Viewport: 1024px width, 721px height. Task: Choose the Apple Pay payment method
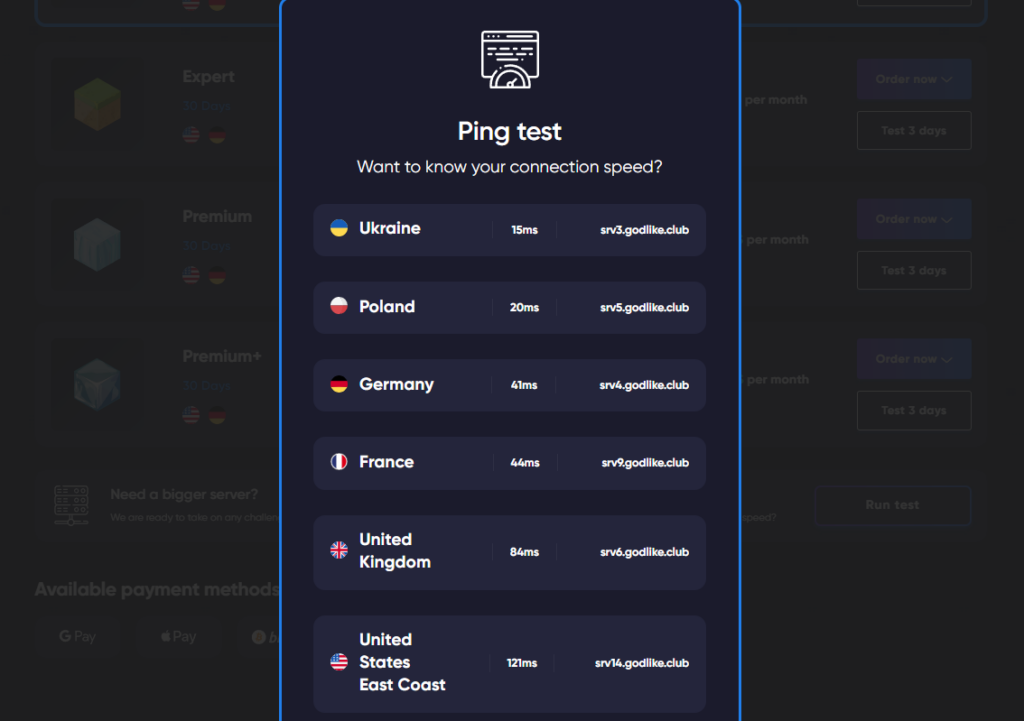coord(178,637)
